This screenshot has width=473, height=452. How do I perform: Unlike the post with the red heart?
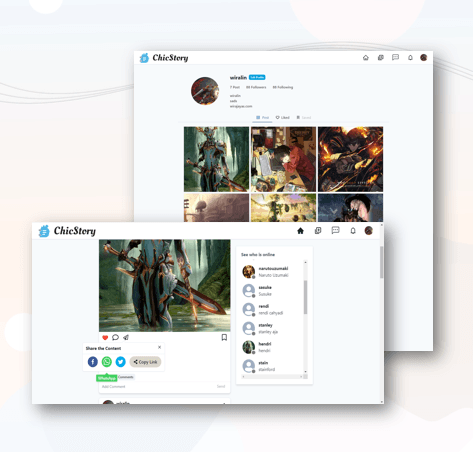tap(105, 338)
